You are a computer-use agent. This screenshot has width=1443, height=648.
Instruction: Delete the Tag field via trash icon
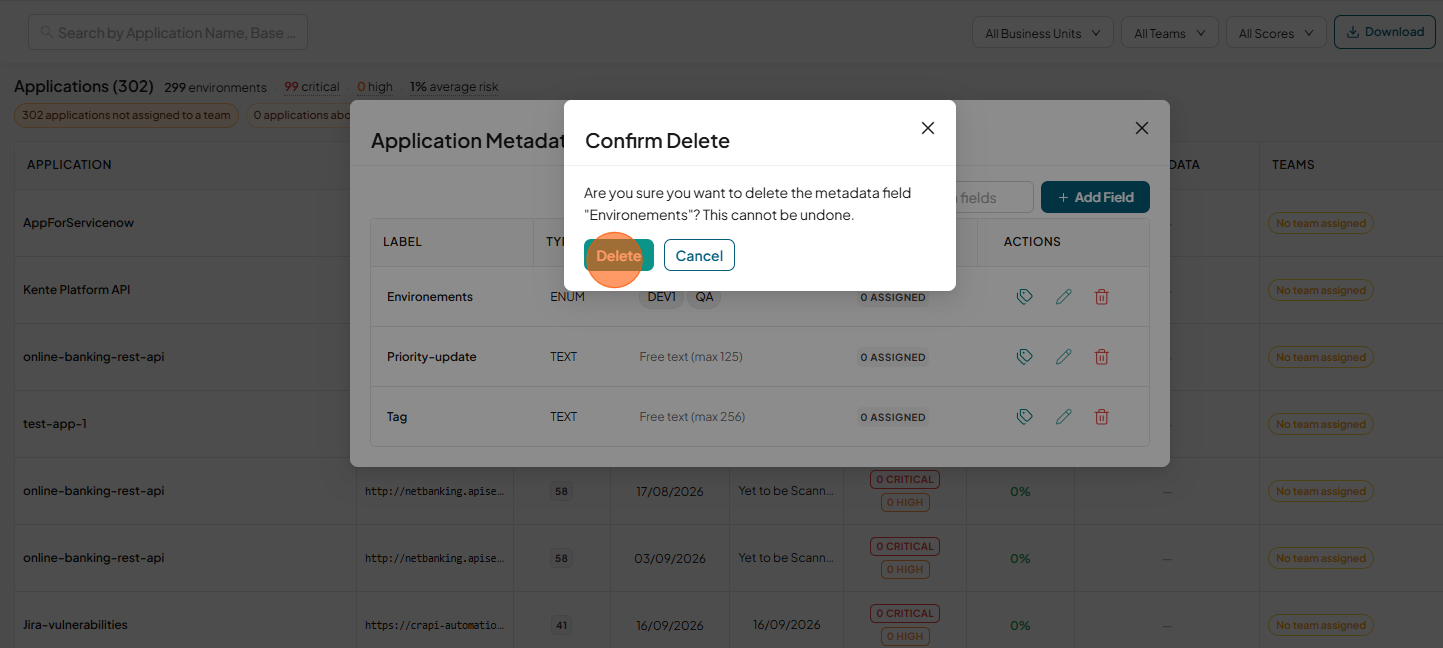tap(1101, 417)
